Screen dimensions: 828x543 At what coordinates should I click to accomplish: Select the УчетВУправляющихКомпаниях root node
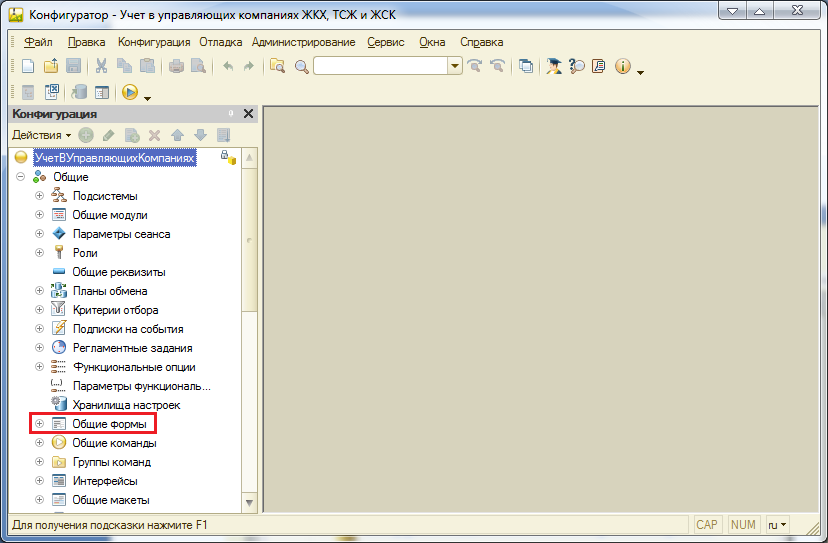pos(115,157)
